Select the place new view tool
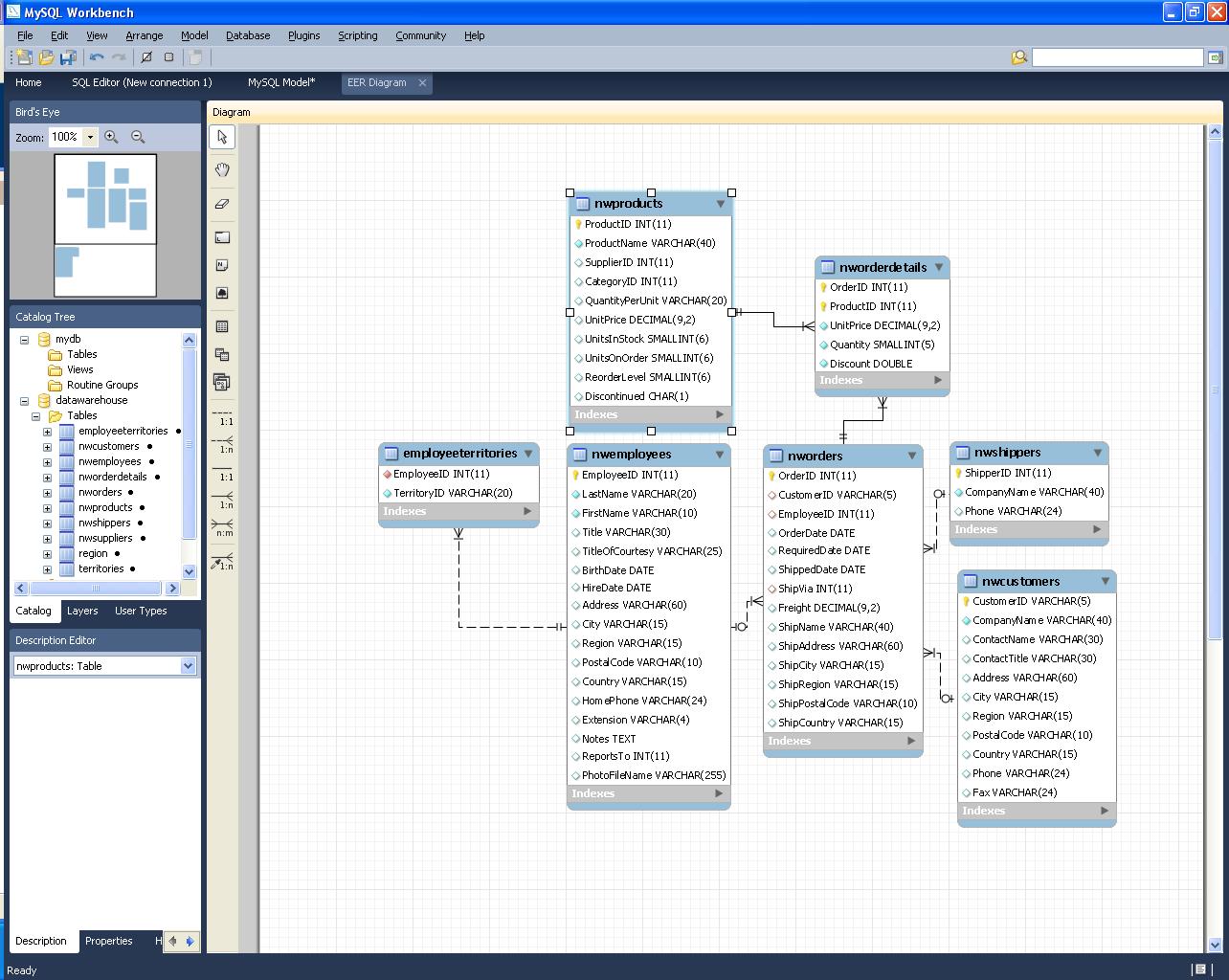 click(221, 354)
